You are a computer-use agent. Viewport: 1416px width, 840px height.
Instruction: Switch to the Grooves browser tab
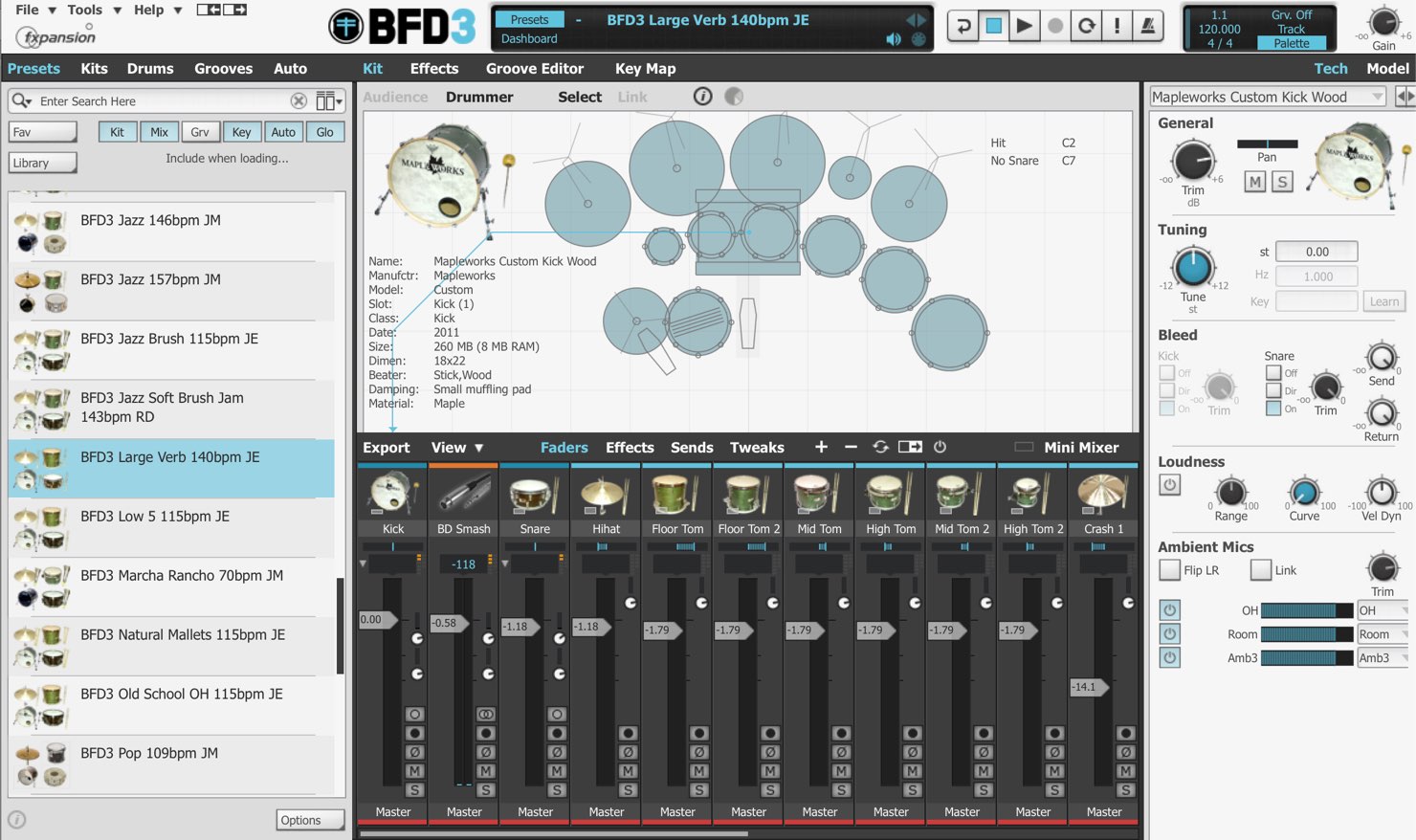[223, 68]
